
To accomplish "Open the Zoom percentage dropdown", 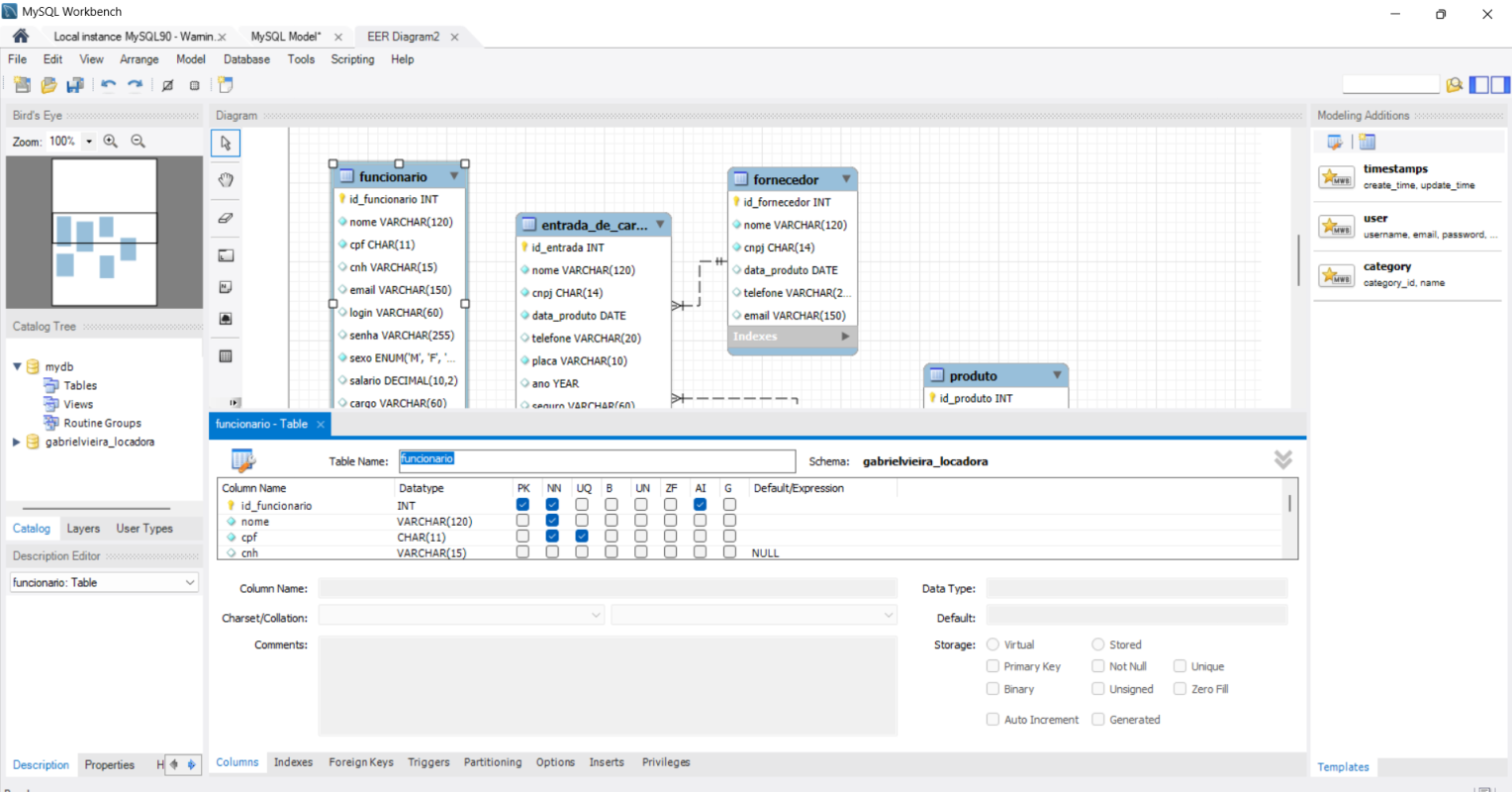I will 89,142.
